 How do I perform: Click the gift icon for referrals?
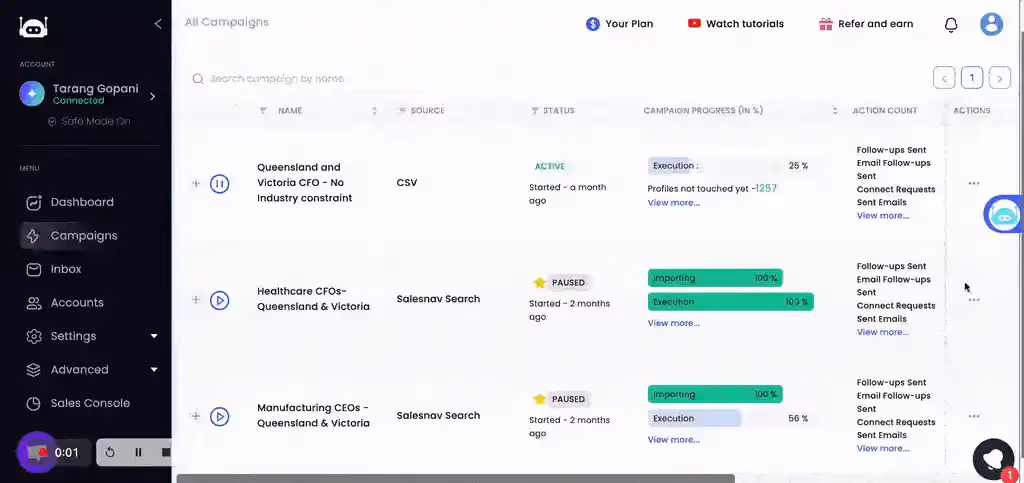[825, 24]
